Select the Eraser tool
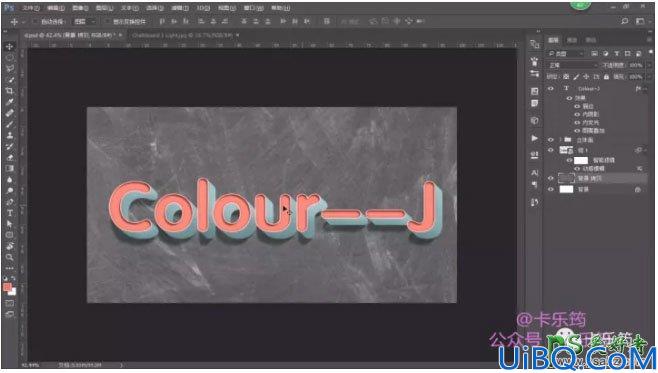Screen dimensions: 658x373 tap(9, 157)
